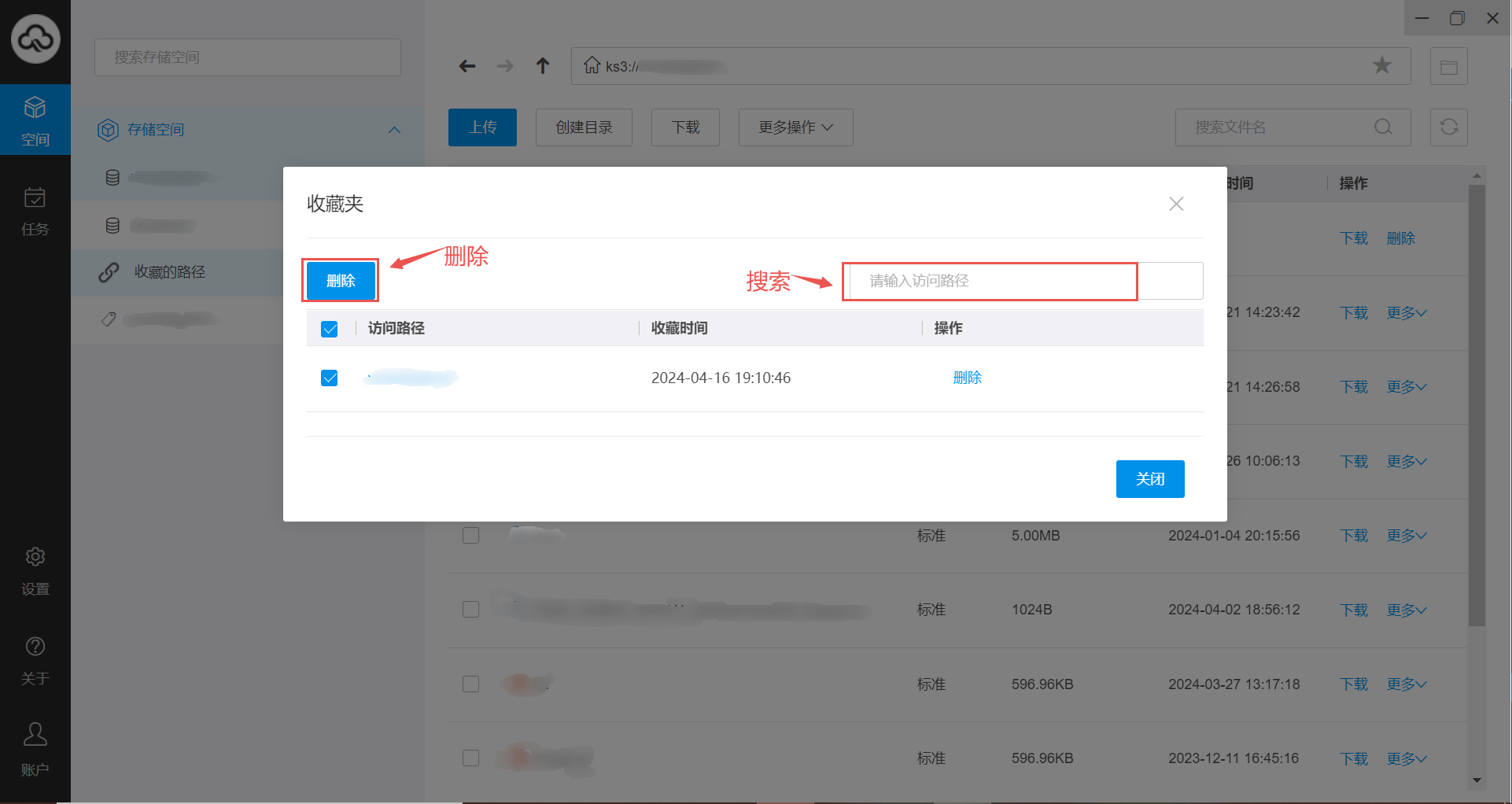Open 账户 in the sidebar

[x=35, y=750]
